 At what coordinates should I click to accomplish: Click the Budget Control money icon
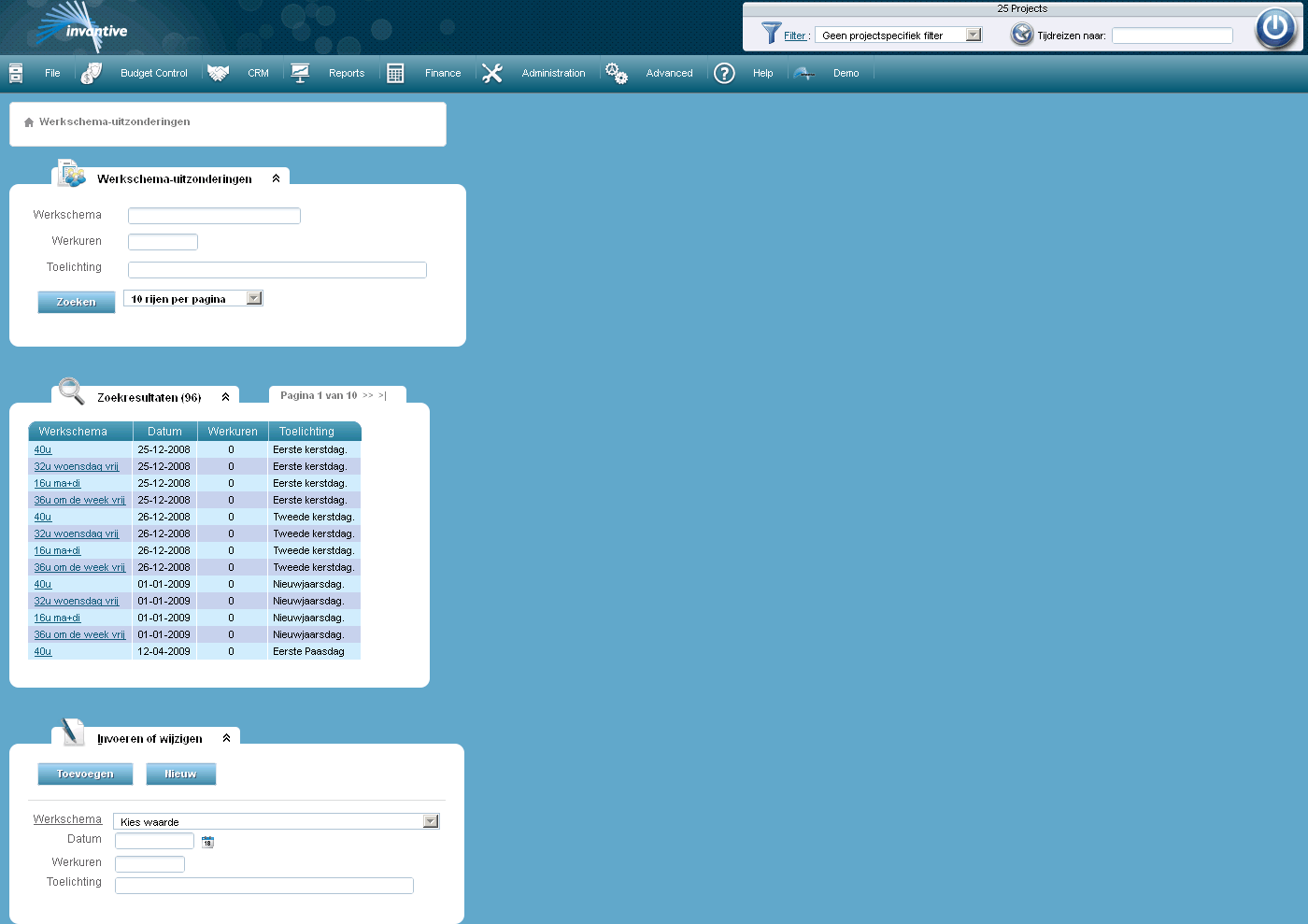click(91, 73)
